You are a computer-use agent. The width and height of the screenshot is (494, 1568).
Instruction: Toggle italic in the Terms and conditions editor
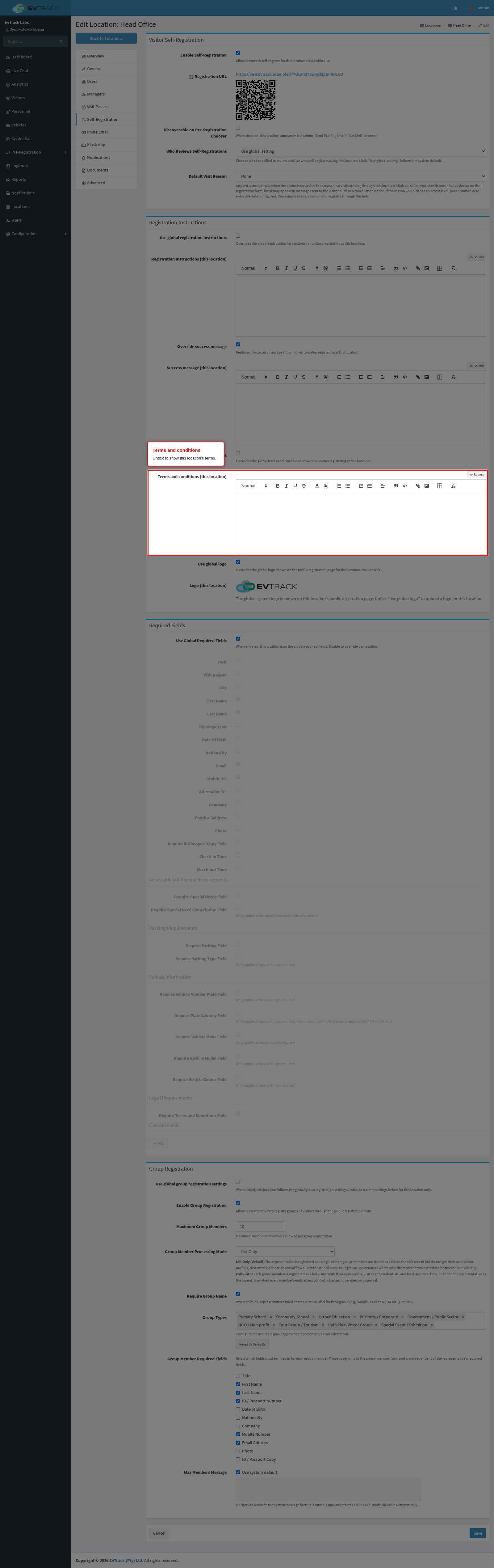coord(287,486)
